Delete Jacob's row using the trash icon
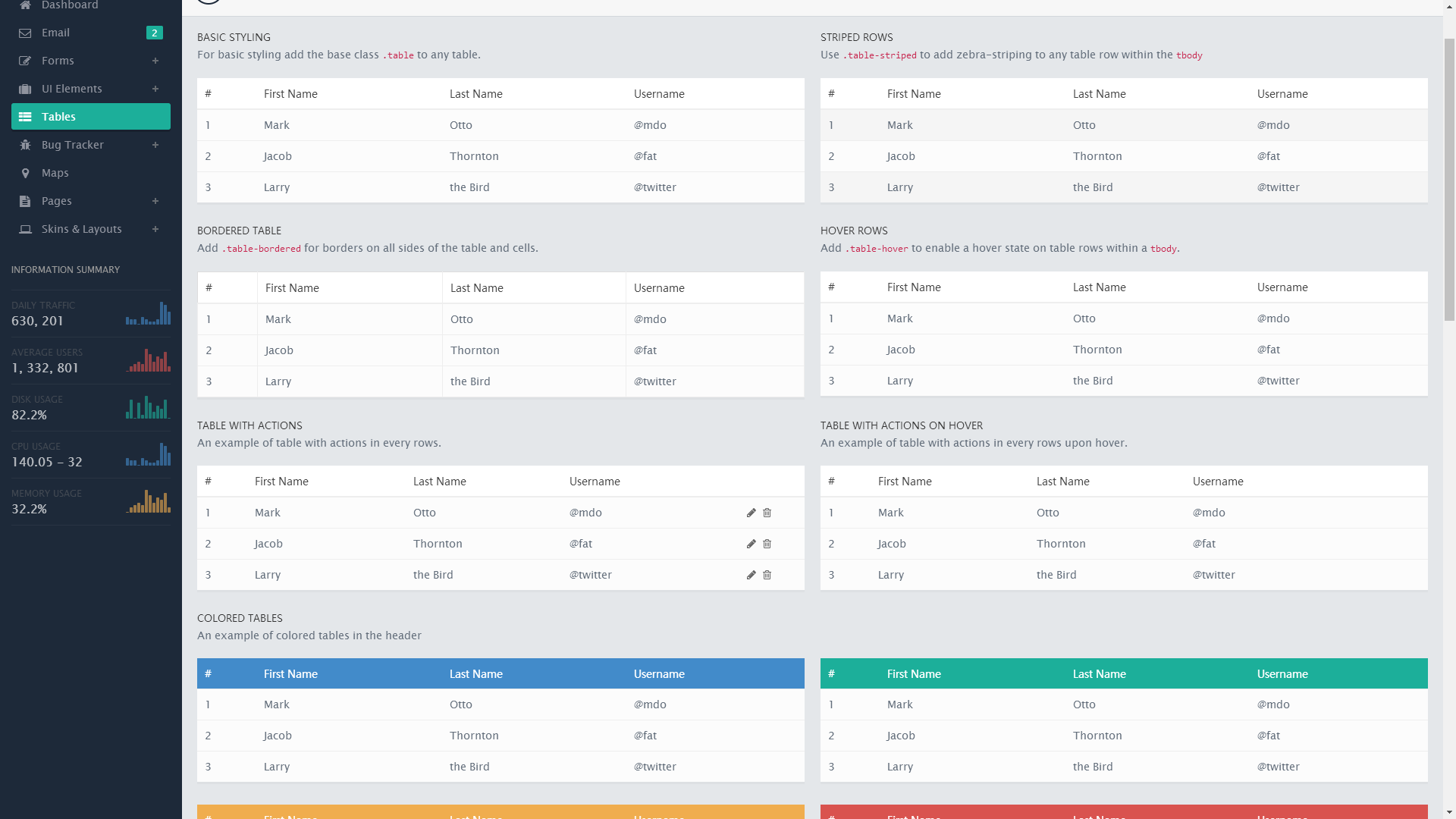1456x819 pixels. pyautogui.click(x=767, y=544)
